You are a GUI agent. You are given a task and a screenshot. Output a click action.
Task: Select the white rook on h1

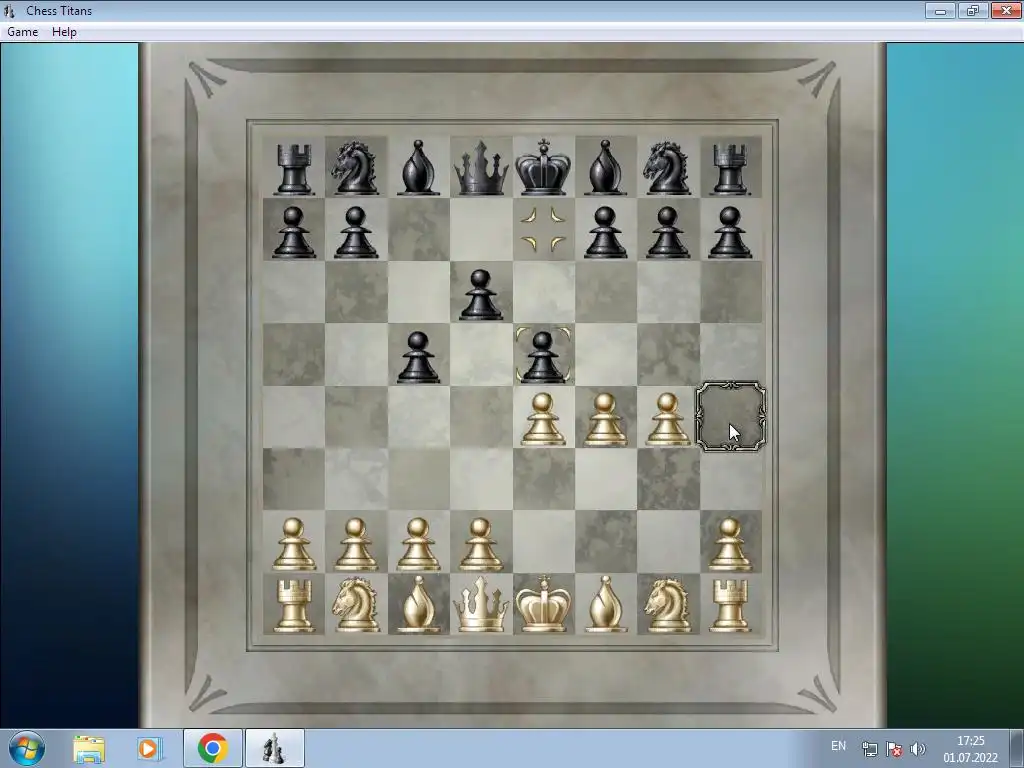coord(730,606)
